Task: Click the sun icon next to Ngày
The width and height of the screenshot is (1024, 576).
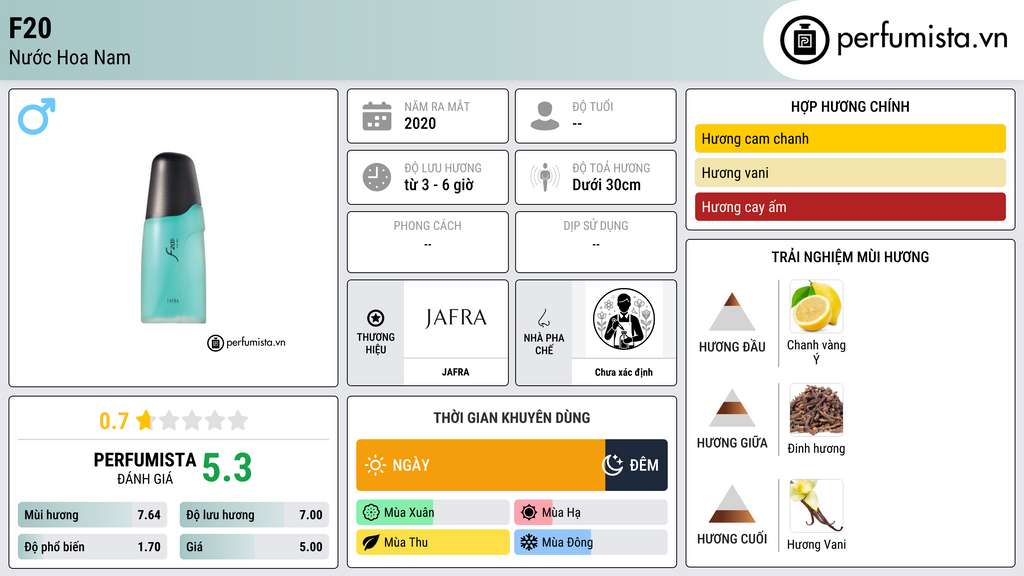Action: tap(376, 465)
